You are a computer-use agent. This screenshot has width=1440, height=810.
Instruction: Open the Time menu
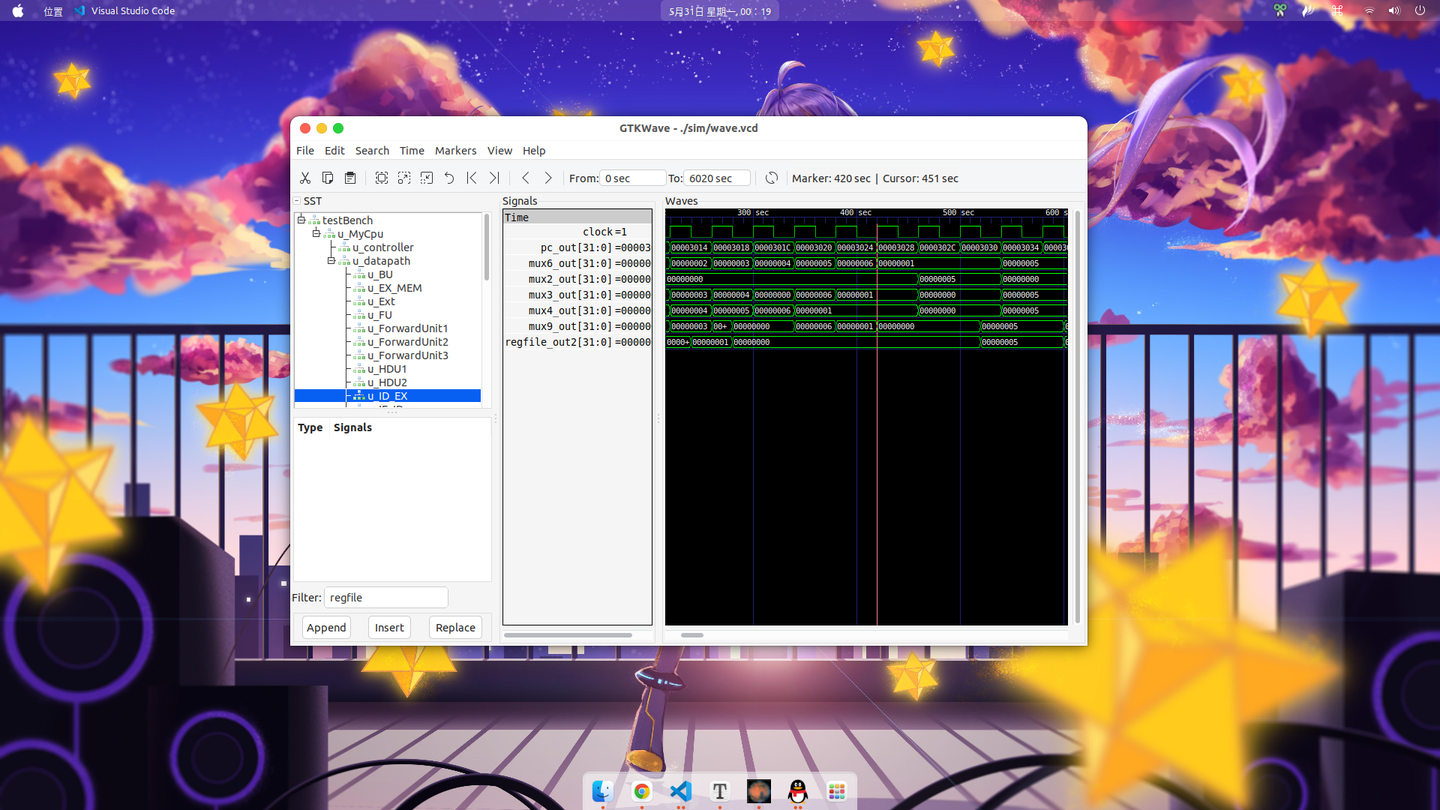(x=411, y=150)
